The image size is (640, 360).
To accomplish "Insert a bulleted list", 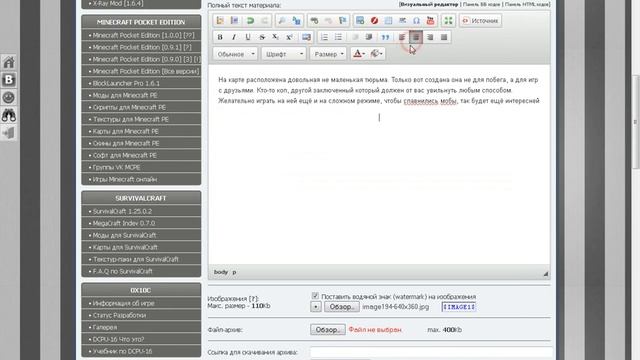I will coord(338,37).
